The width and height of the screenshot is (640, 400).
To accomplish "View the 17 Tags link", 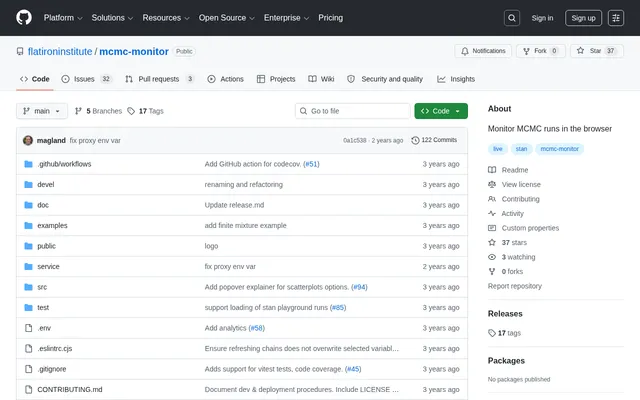I will (146, 111).
